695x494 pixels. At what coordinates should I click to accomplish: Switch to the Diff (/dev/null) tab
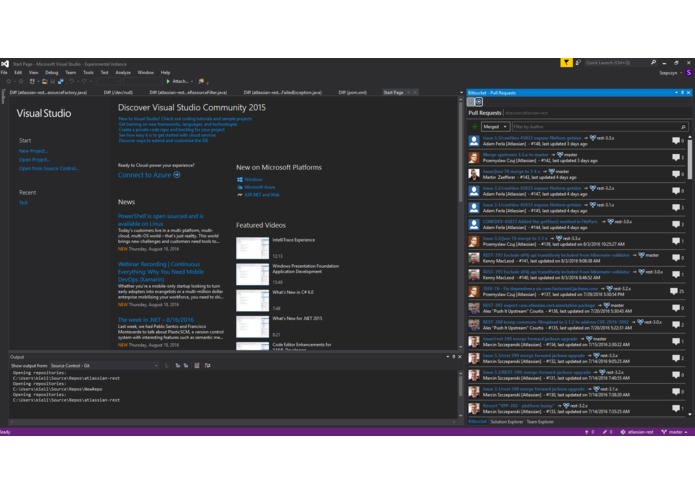(x=118, y=93)
